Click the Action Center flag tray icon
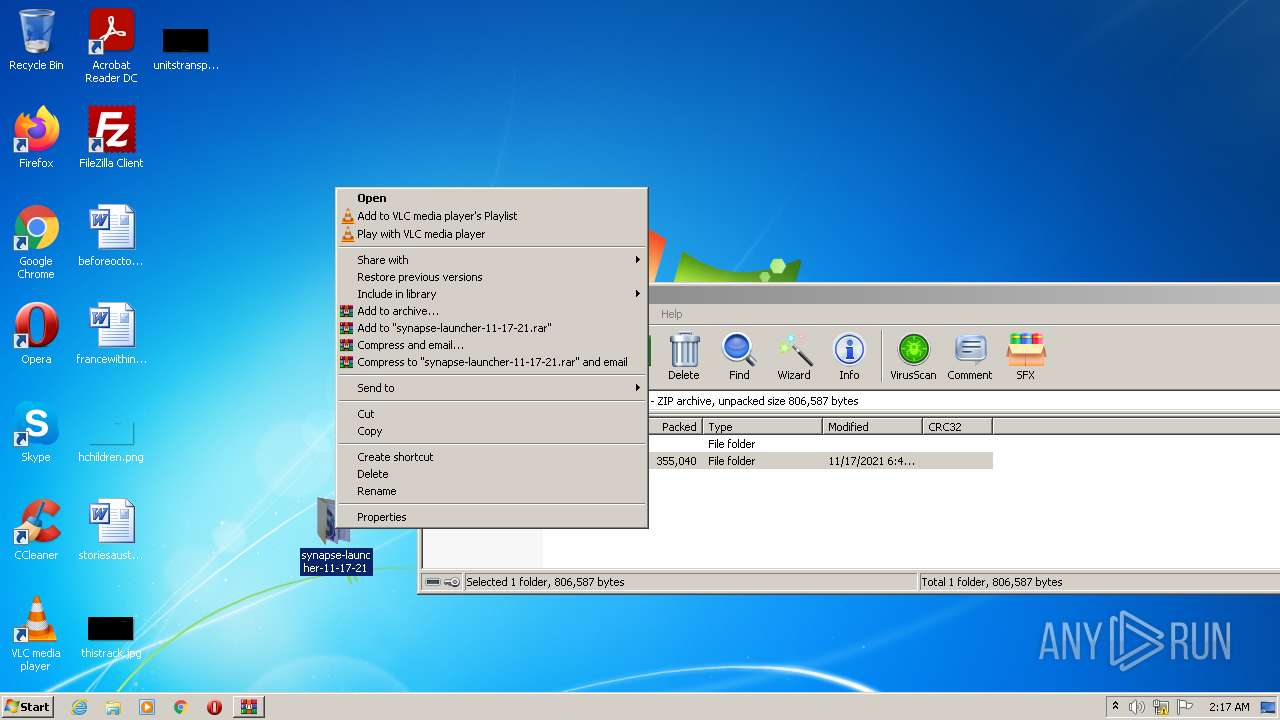 coord(1185,707)
